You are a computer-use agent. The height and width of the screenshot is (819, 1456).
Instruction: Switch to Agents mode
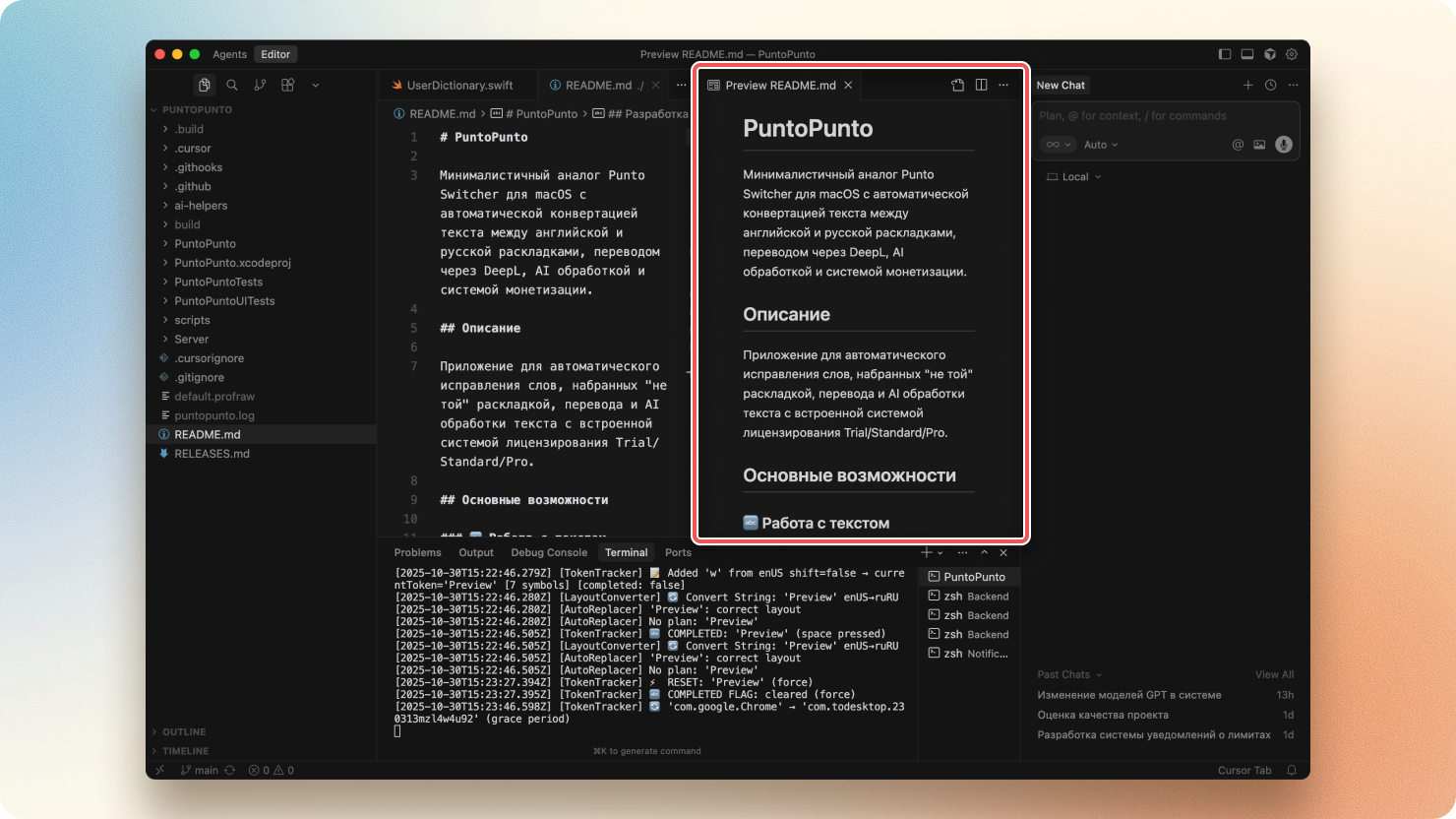(230, 54)
